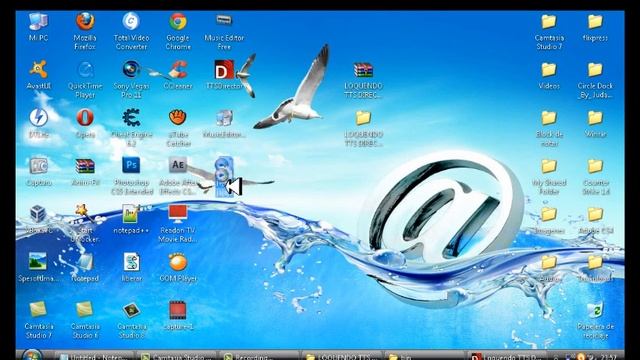Select the DTLite lightning bolt icon
The height and width of the screenshot is (360, 640).
pos(38,118)
